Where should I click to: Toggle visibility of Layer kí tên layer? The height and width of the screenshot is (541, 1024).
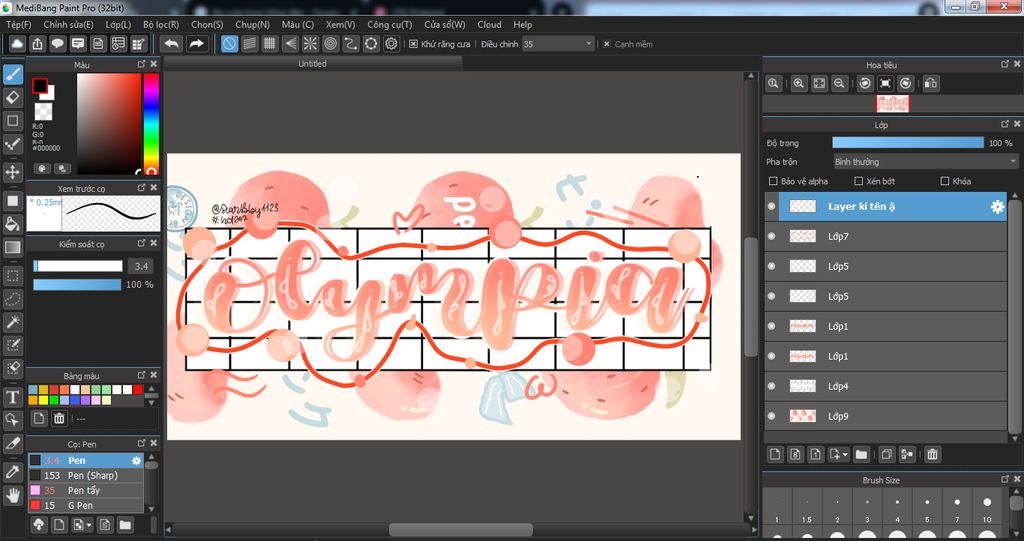(772, 206)
